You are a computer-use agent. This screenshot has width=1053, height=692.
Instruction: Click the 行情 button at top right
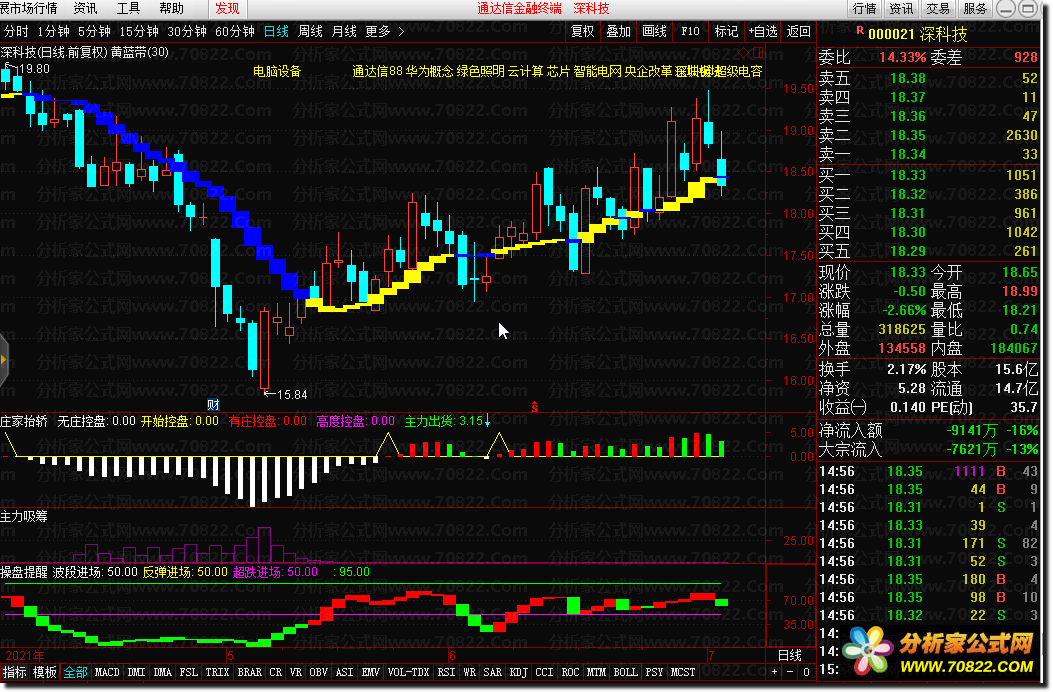coord(864,9)
